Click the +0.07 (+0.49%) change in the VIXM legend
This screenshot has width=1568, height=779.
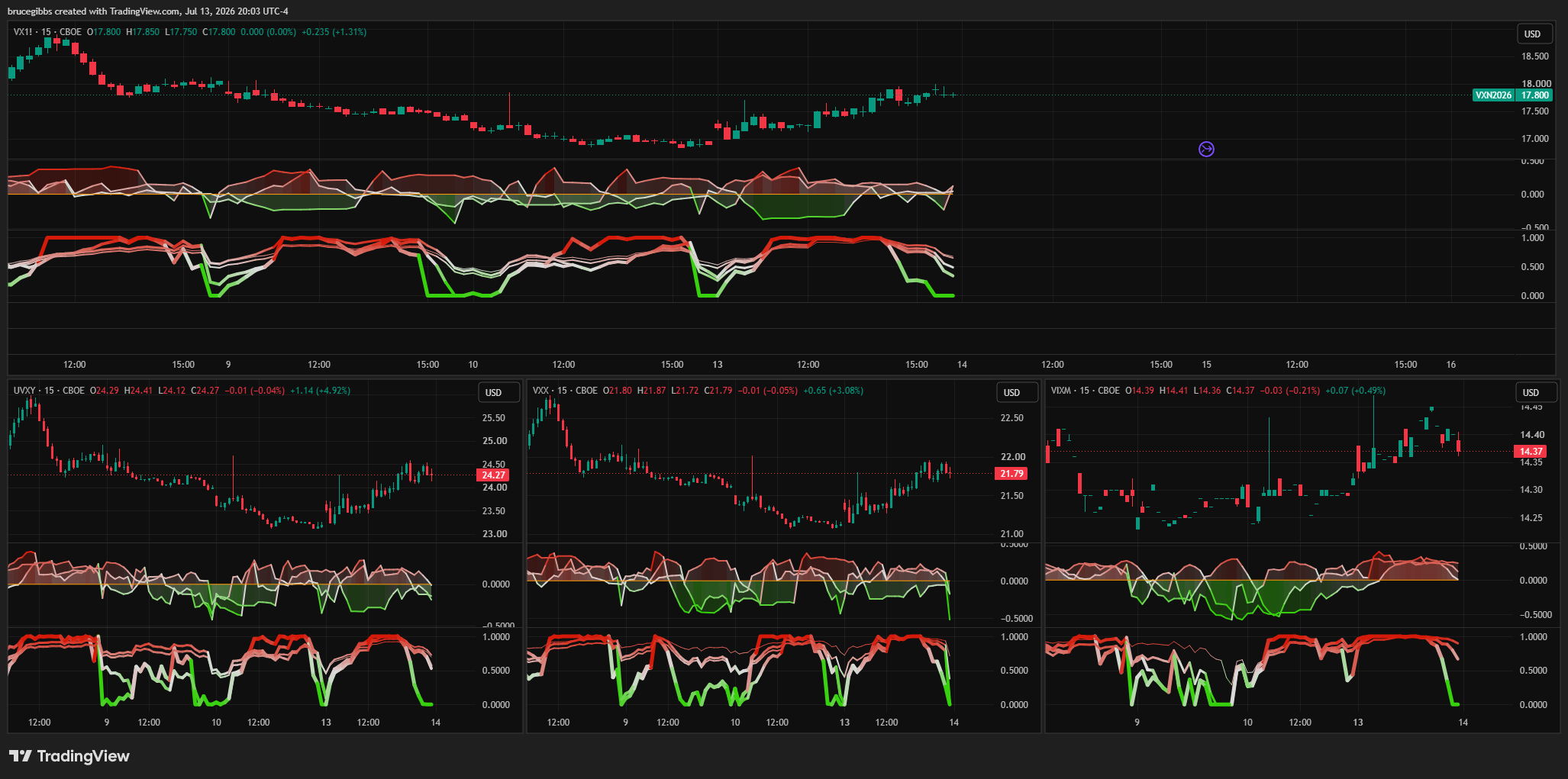(1356, 391)
